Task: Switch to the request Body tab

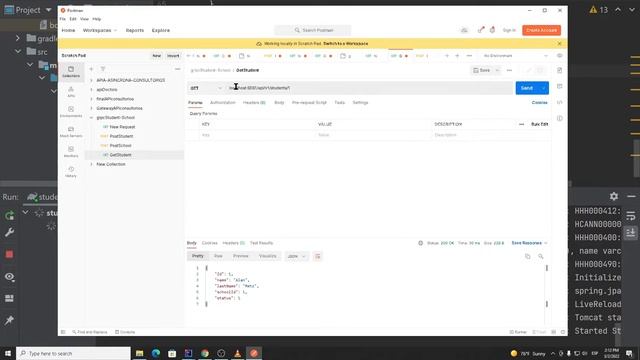Action: pos(279,102)
